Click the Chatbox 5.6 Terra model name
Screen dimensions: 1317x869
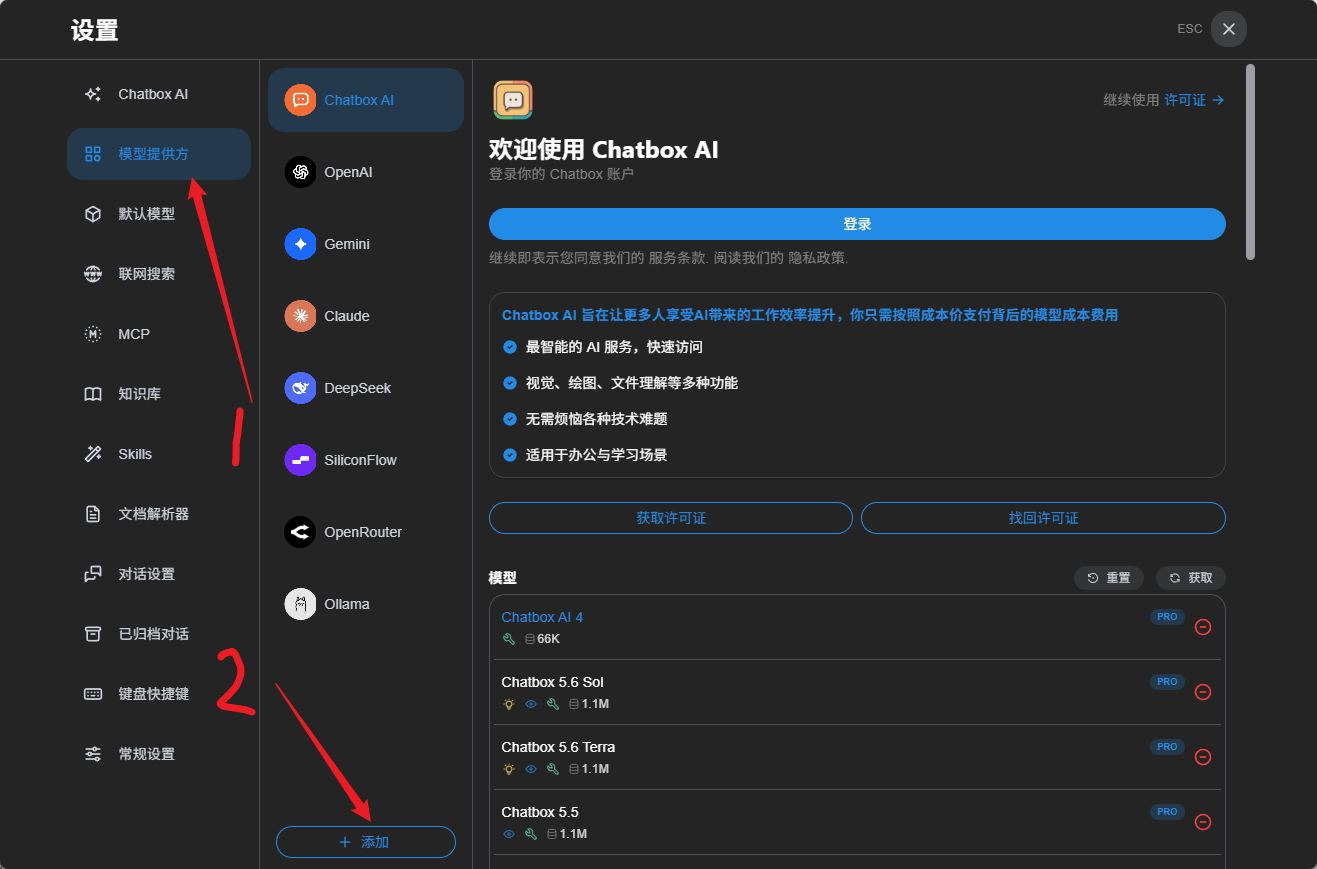(558, 747)
